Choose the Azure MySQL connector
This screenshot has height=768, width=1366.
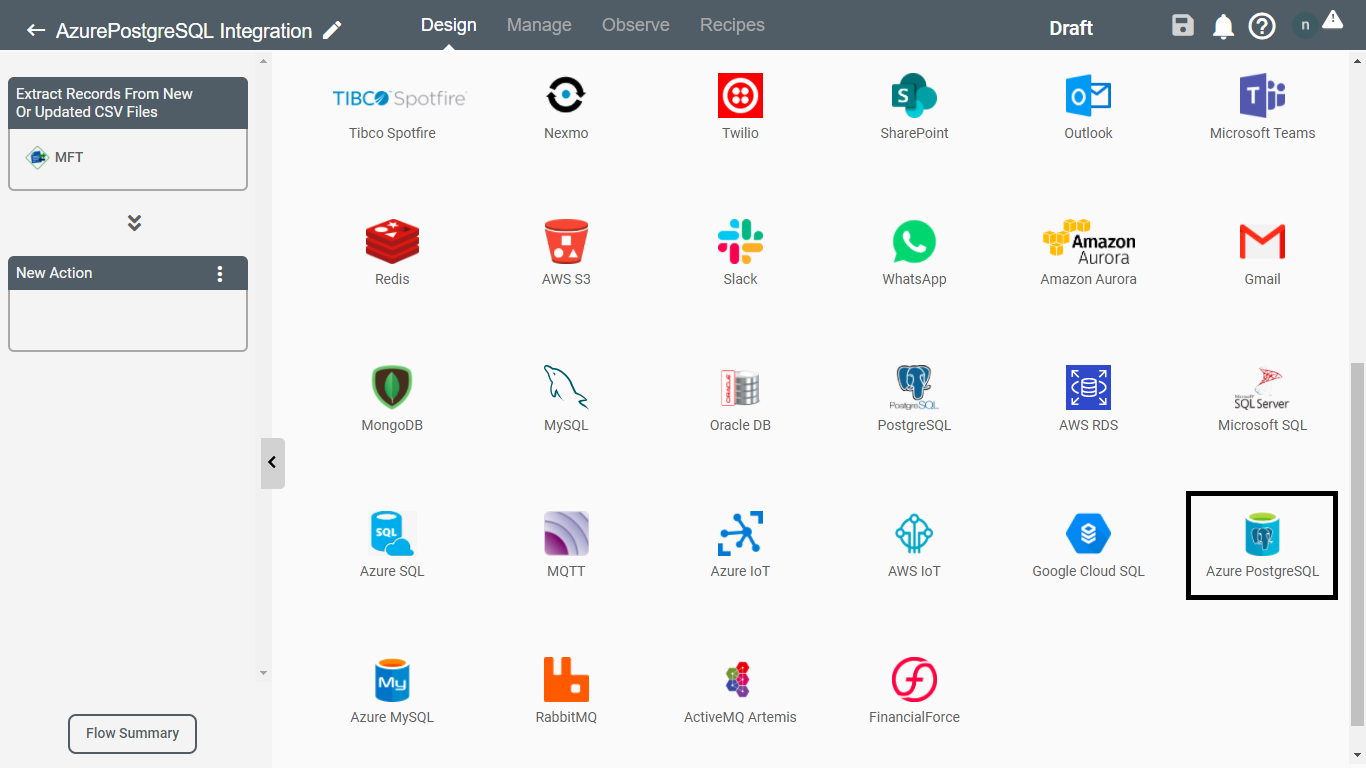[x=392, y=690]
